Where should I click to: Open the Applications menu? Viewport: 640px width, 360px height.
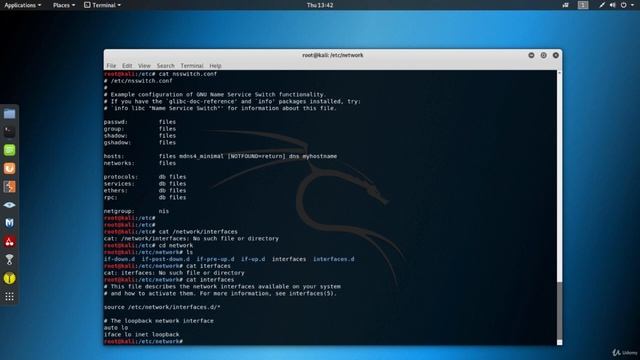(x=22, y=5)
